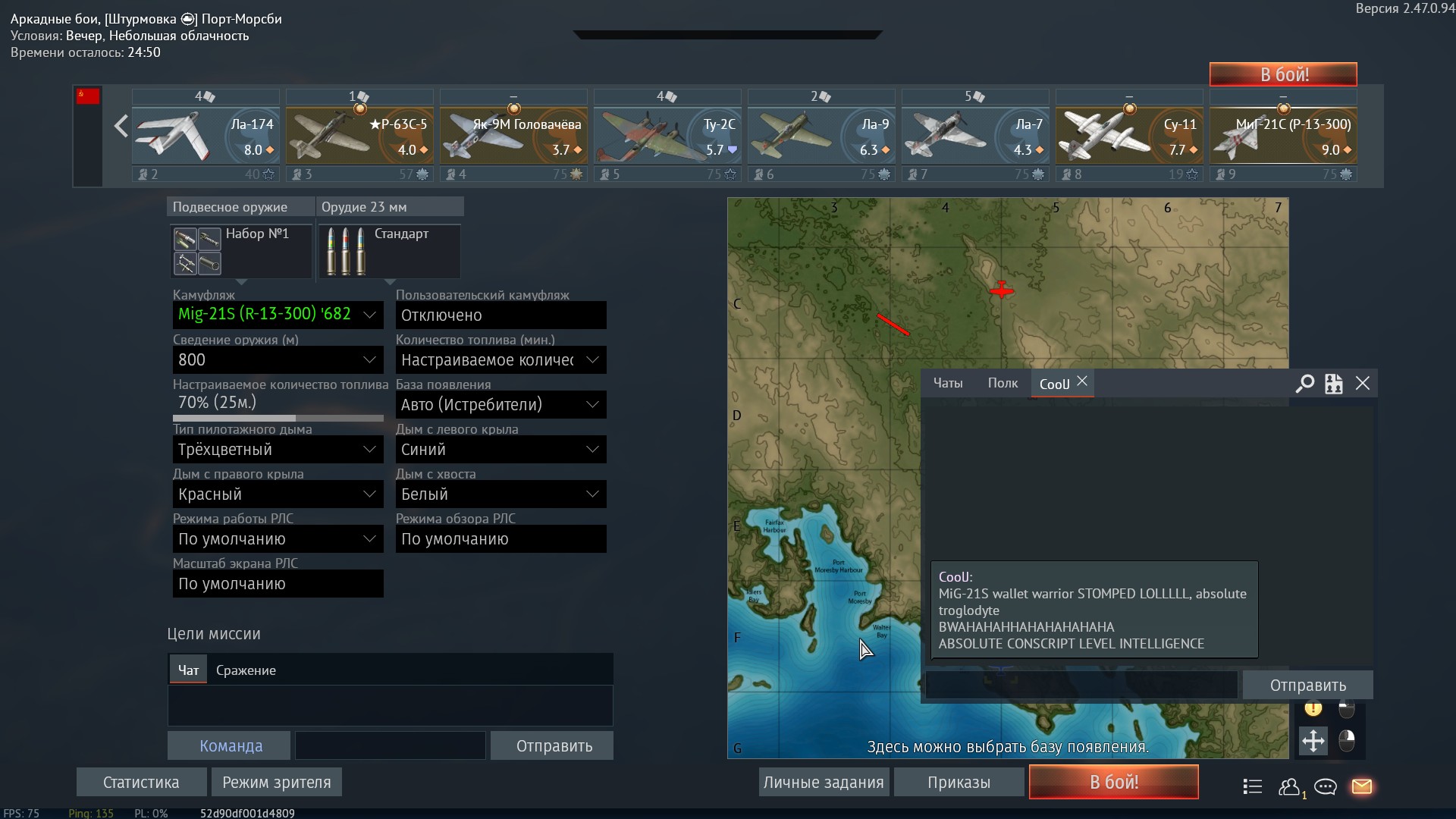This screenshot has width=1456, height=819.
Task: Open the mail envelope icon
Action: pyautogui.click(x=1362, y=786)
